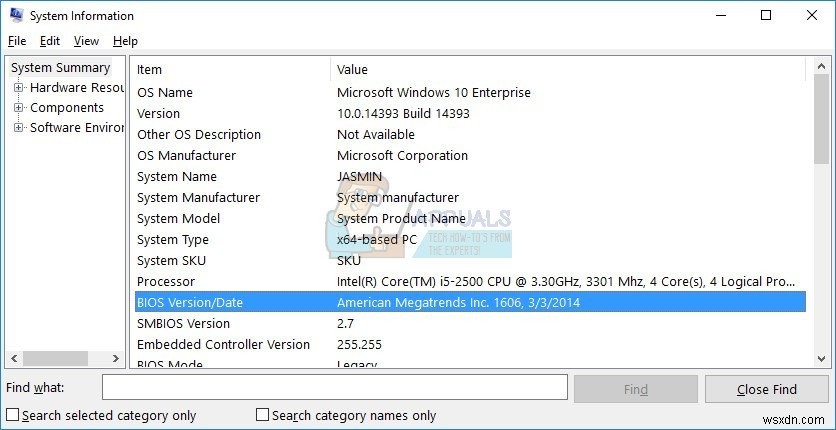Select the Processor row
Screen dimensions: 836x430
click(470, 282)
